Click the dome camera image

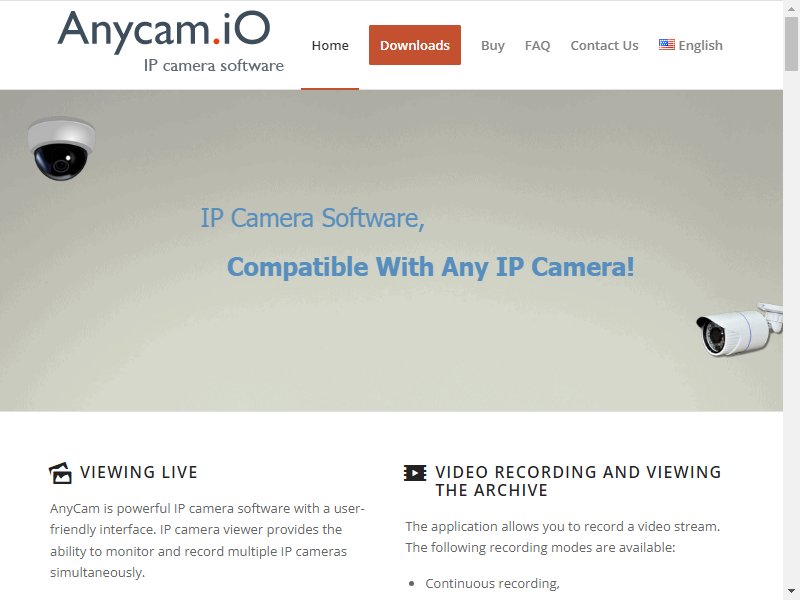tap(61, 148)
